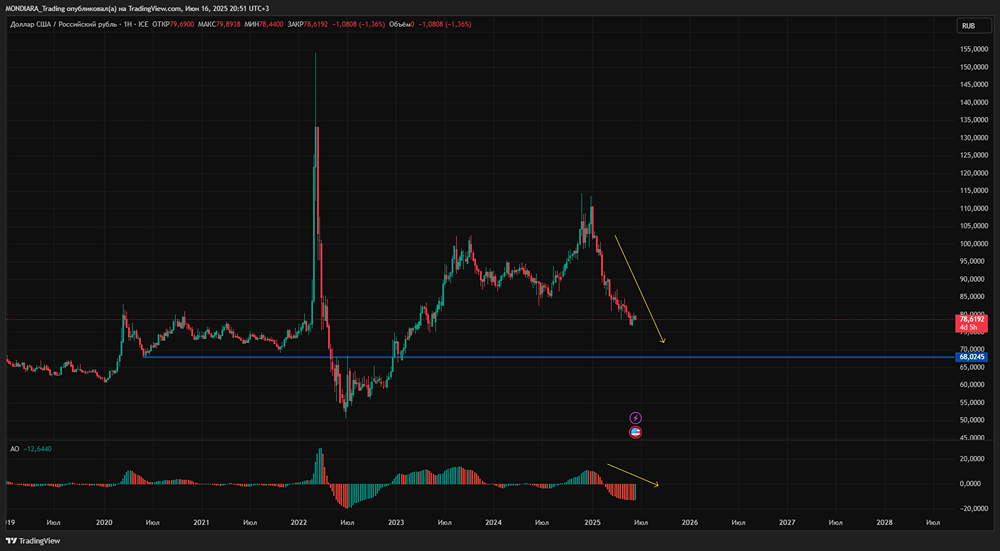
Task: Click the 2020 label on time axis
Action: tap(104, 522)
